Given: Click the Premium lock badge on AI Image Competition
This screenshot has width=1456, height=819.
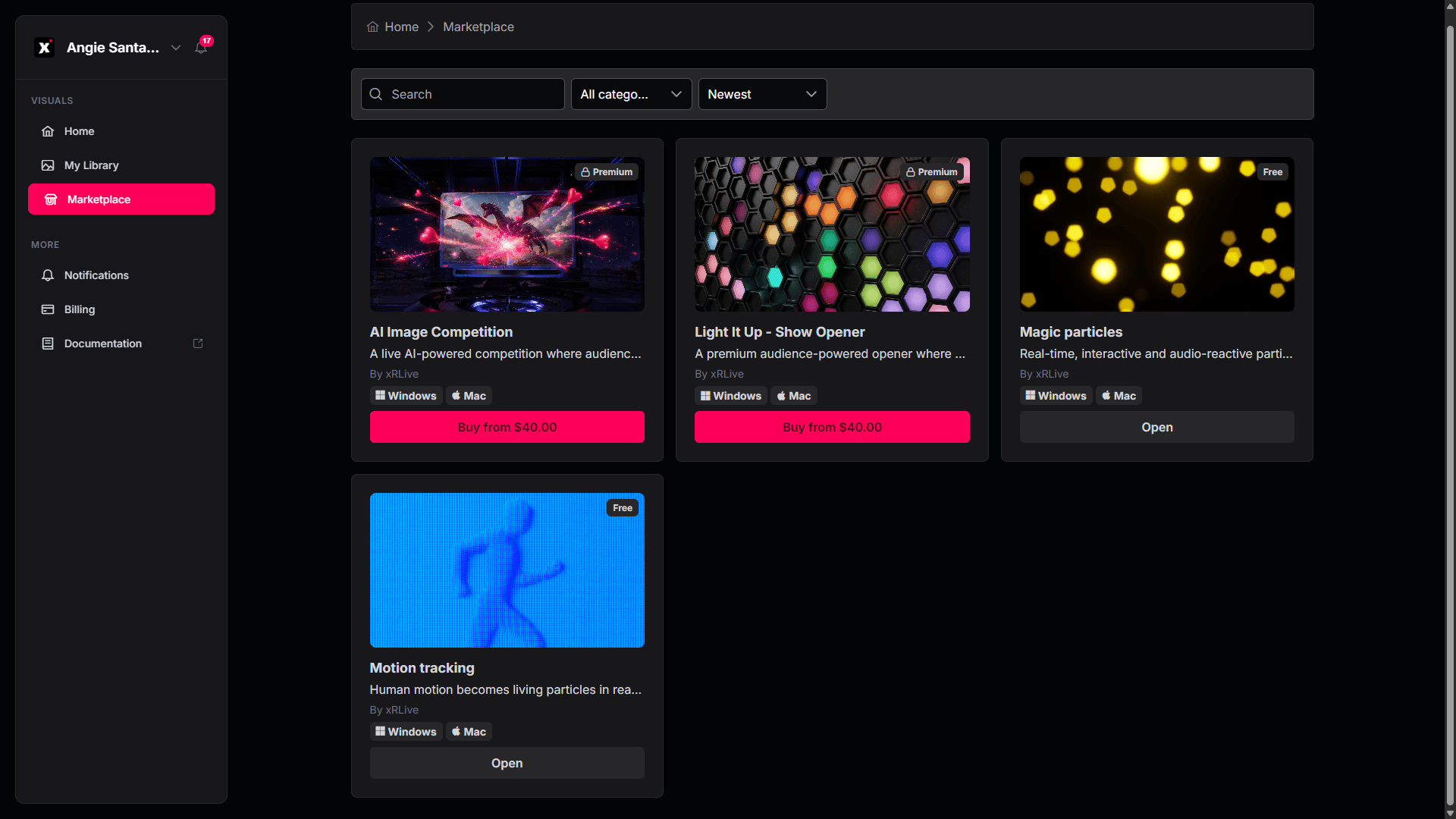Looking at the screenshot, I should point(607,172).
